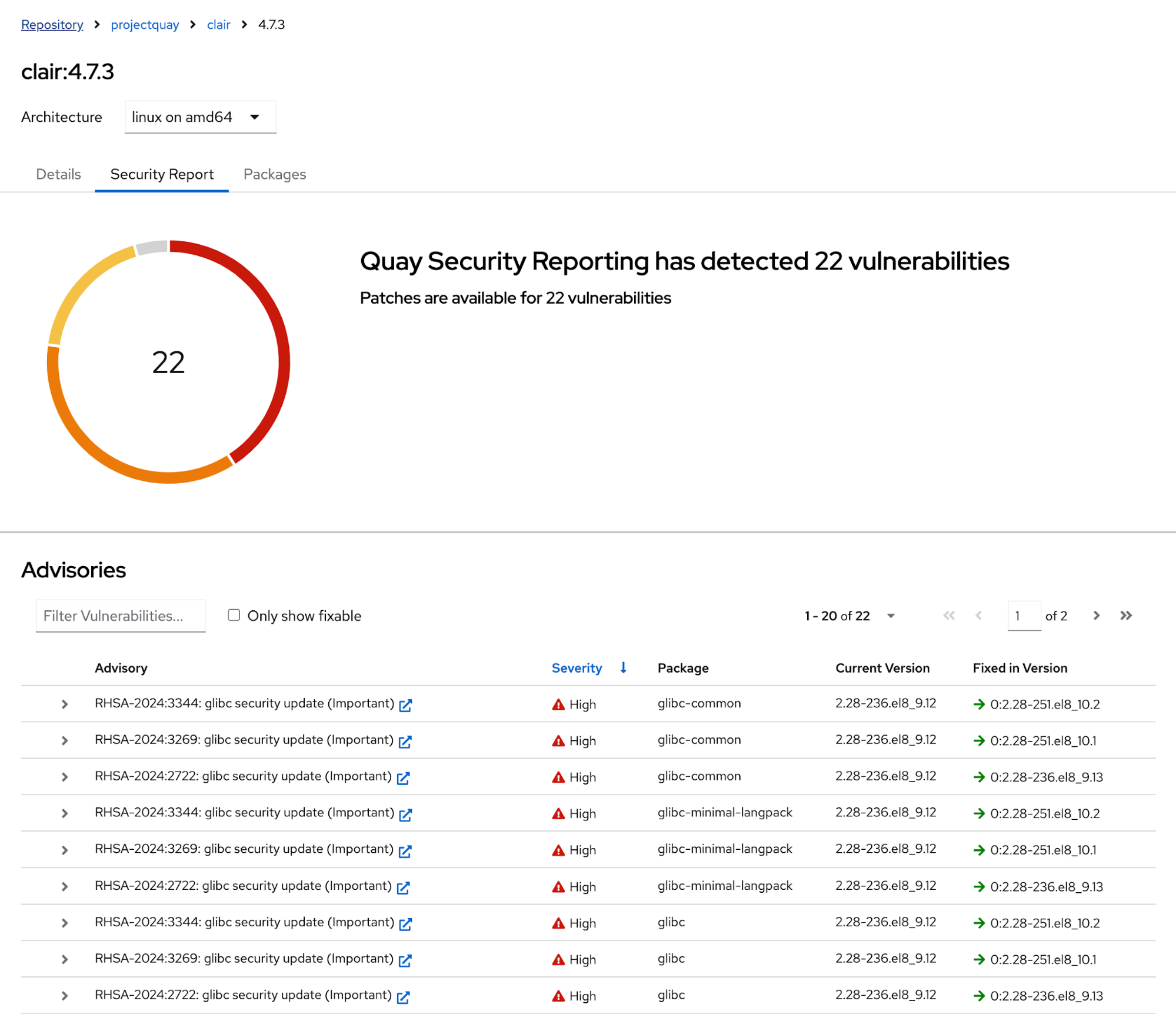Expand the glibc-minimal-langpack RHSA-2024:3269 row
The height and width of the screenshot is (1024, 1176).
[x=65, y=850]
